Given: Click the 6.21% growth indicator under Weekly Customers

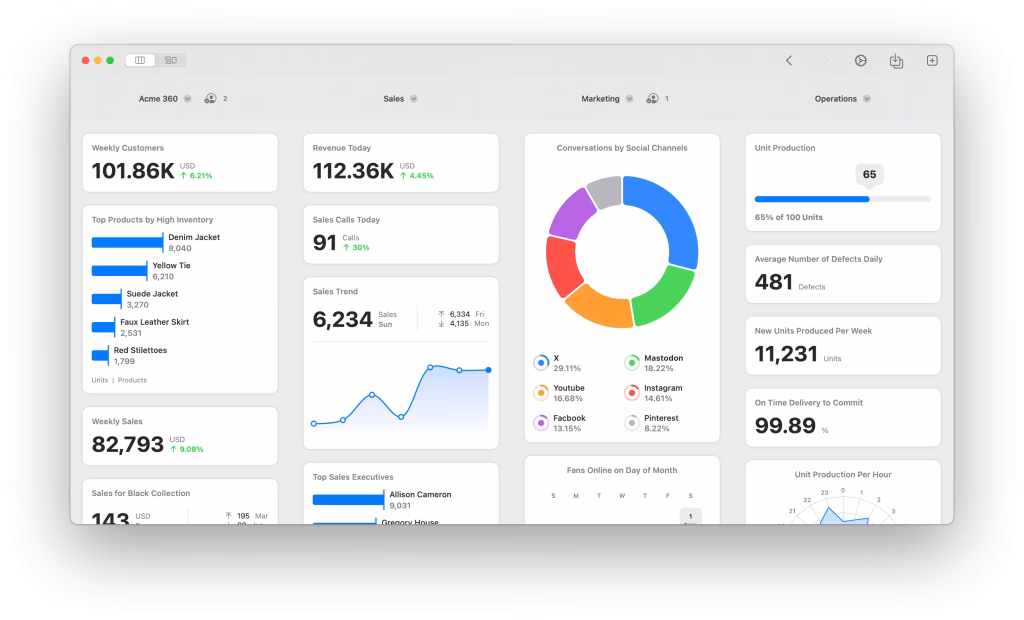Looking at the screenshot, I should (196, 176).
